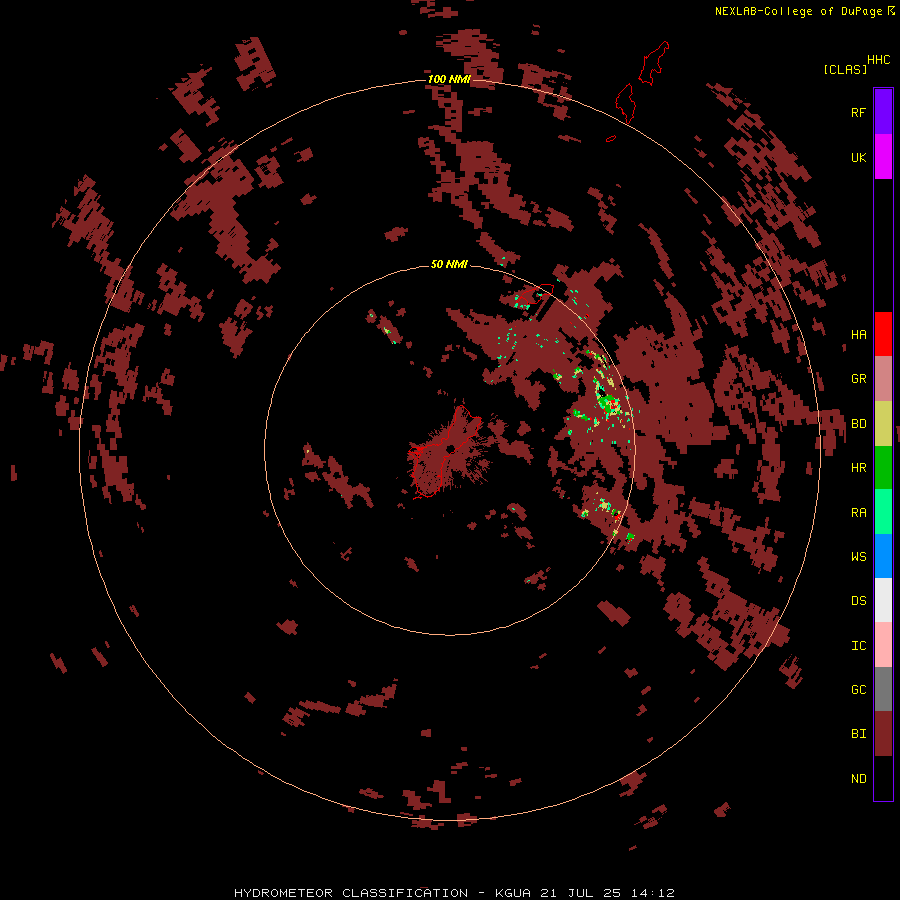Image resolution: width=900 pixels, height=900 pixels.
Task: Click the '50 NMI' range ring label
Action: click(x=449, y=264)
